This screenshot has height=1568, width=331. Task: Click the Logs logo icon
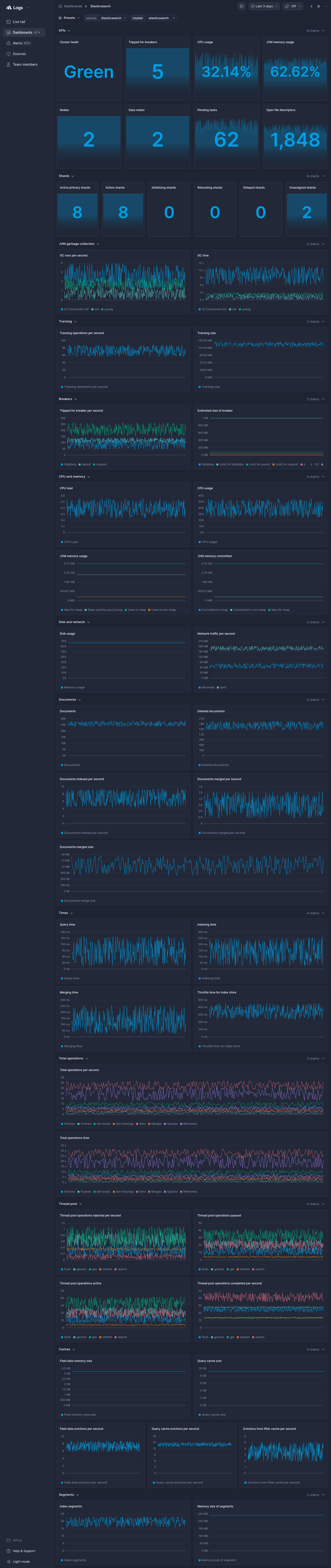click(9, 7)
